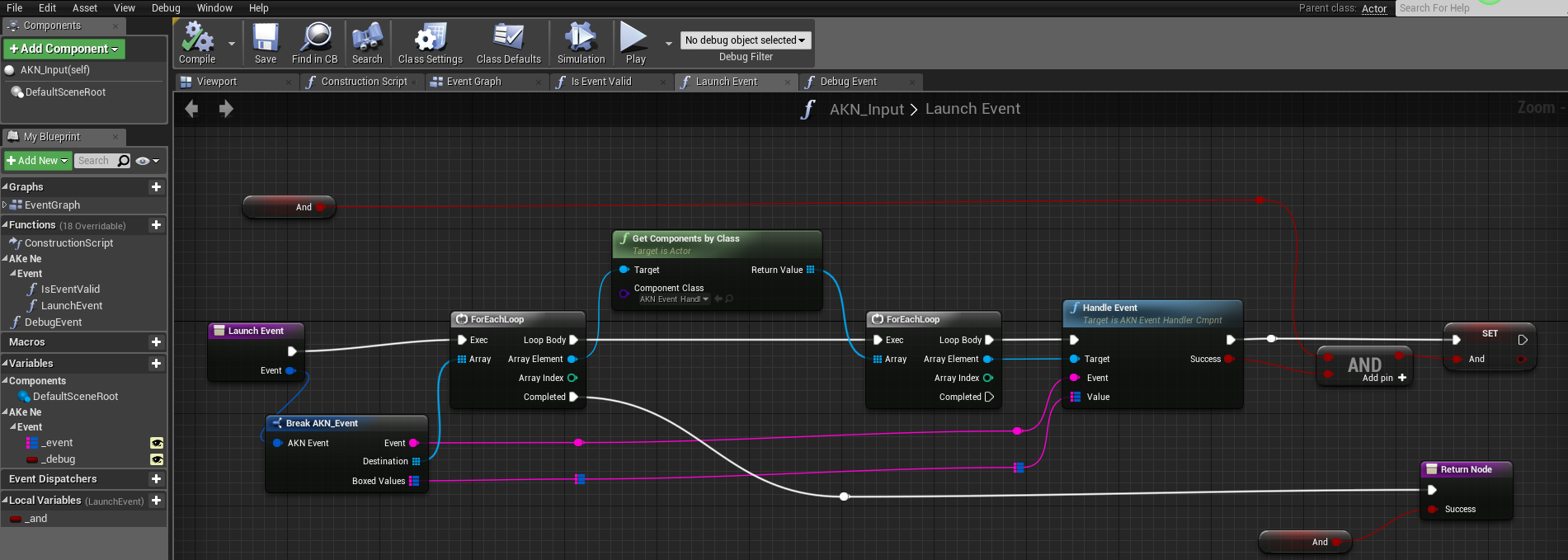Expand the EventGraph tree item
The image size is (1568, 560).
coord(5,205)
